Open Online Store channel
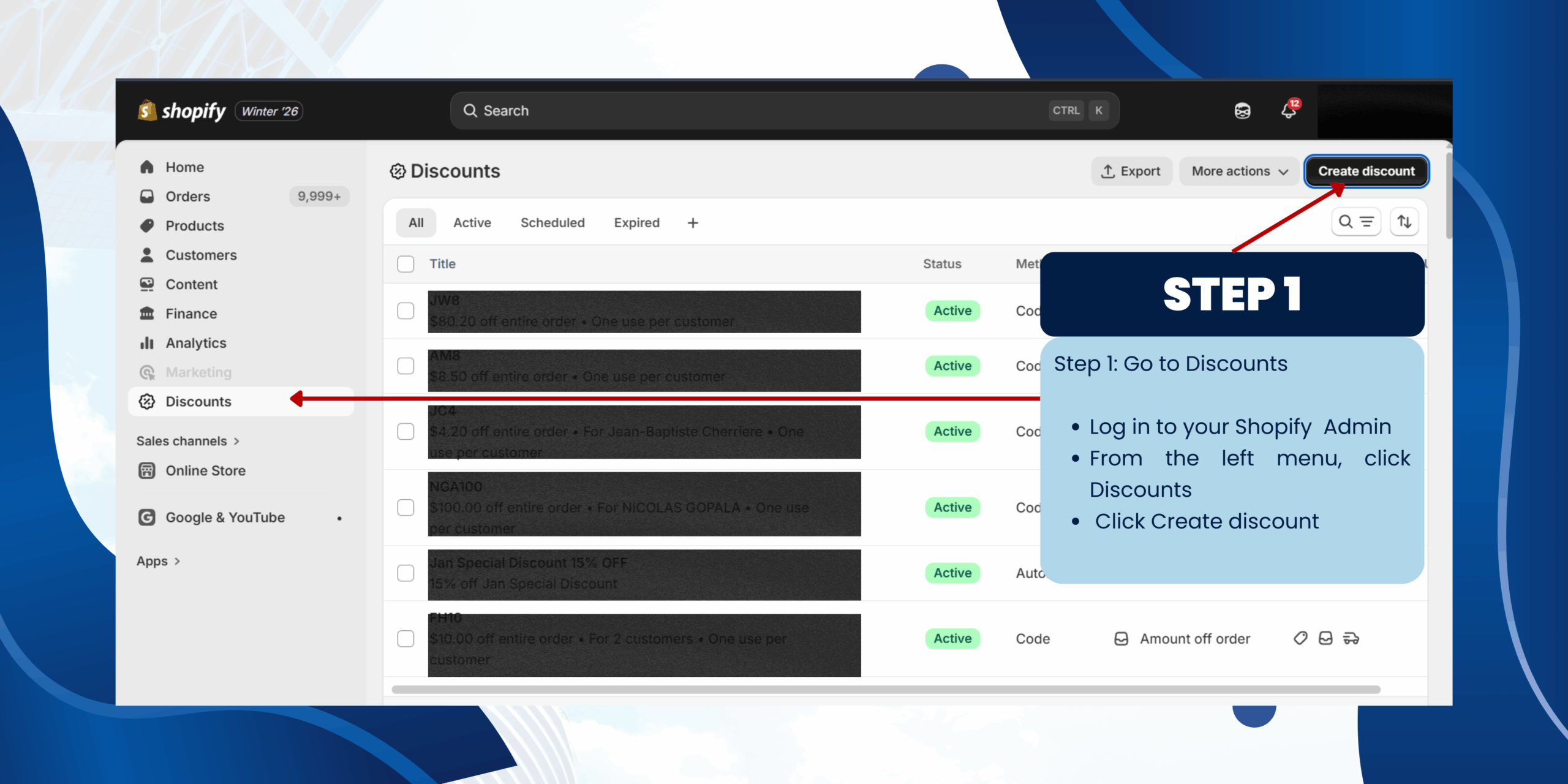This screenshot has height=784, width=1568. pos(205,470)
